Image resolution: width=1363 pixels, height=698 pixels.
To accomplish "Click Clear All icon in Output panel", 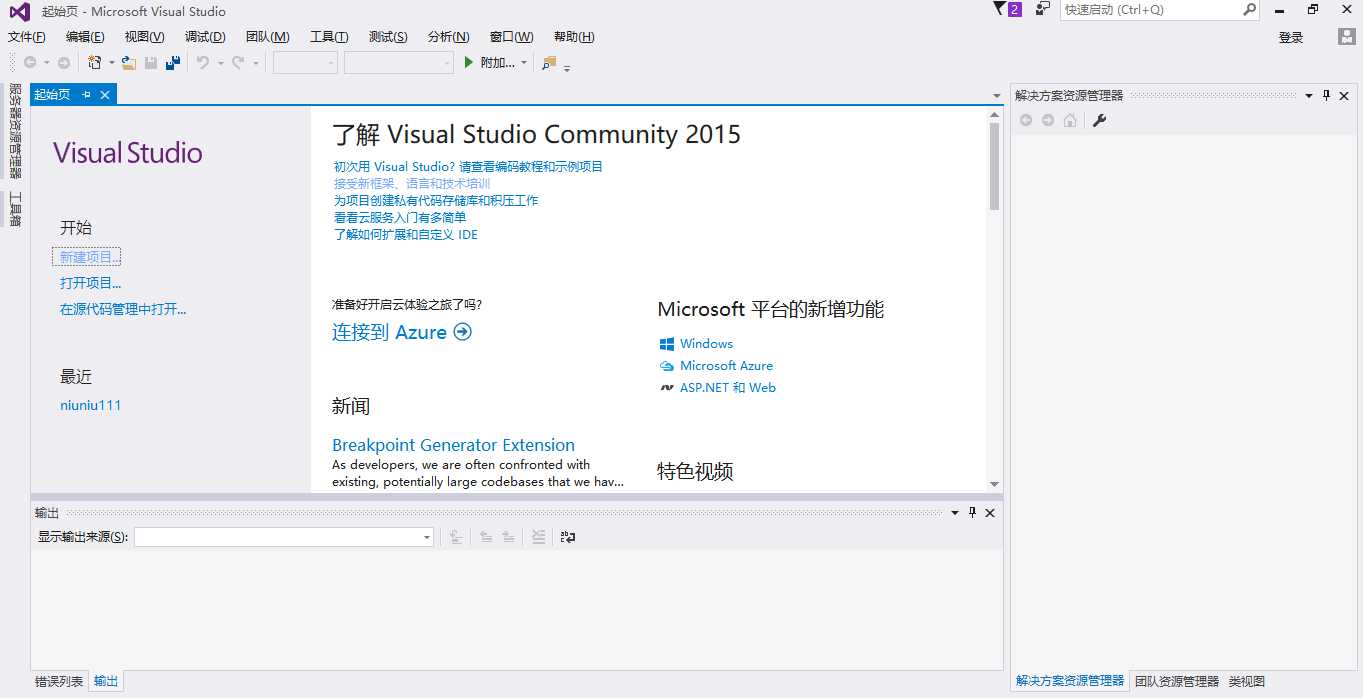I will [x=539, y=537].
